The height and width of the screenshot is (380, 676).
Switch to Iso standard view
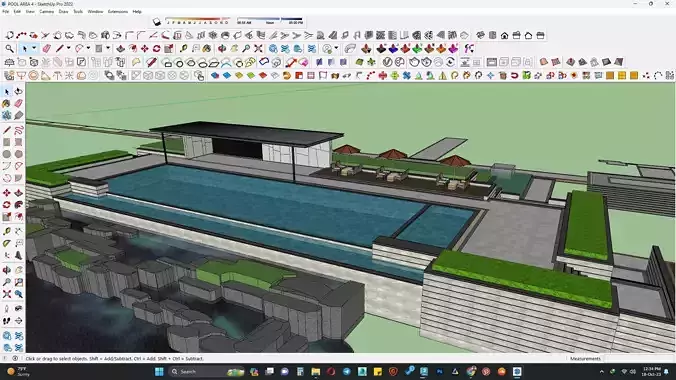point(480,35)
